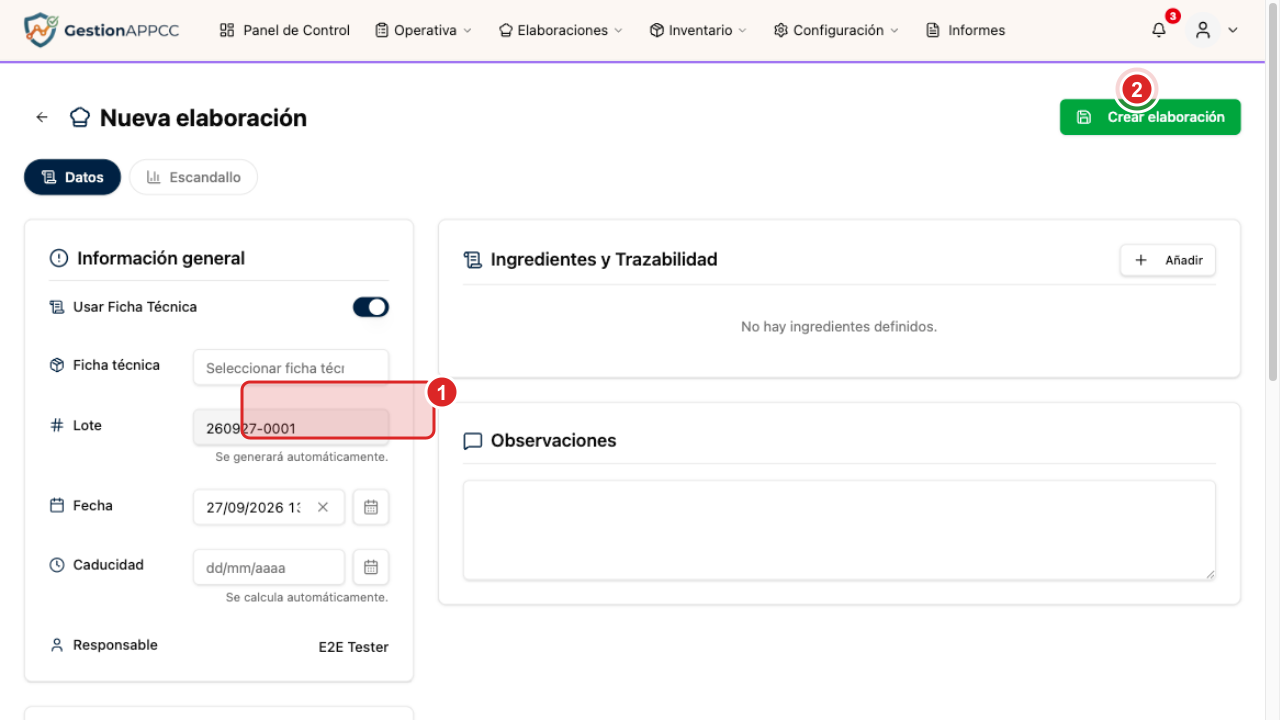The width and height of the screenshot is (1280, 720).
Task: Click the Caducidad date input field
Action: [x=269, y=567]
